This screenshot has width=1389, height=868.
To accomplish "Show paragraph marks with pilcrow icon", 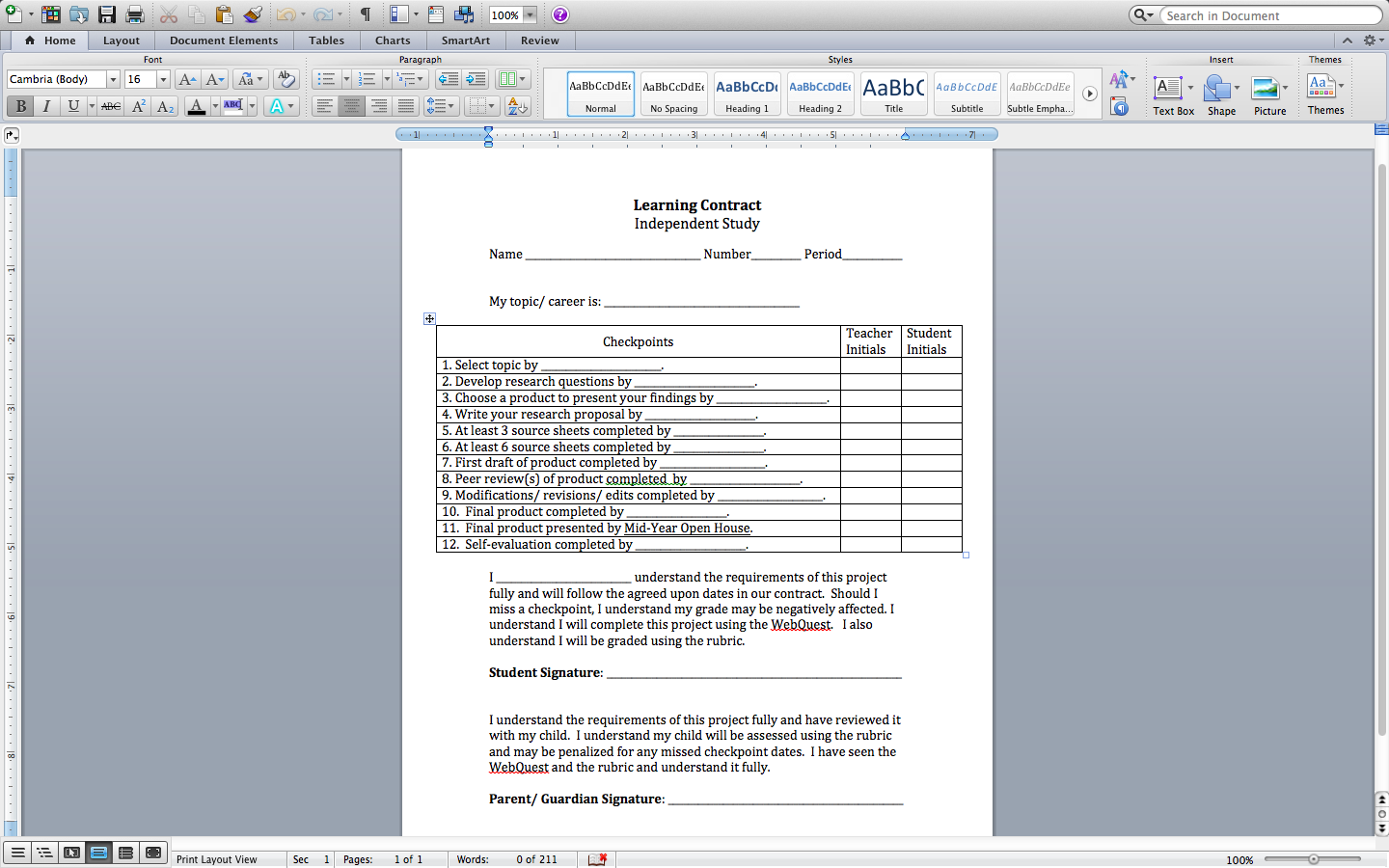I will point(366,14).
